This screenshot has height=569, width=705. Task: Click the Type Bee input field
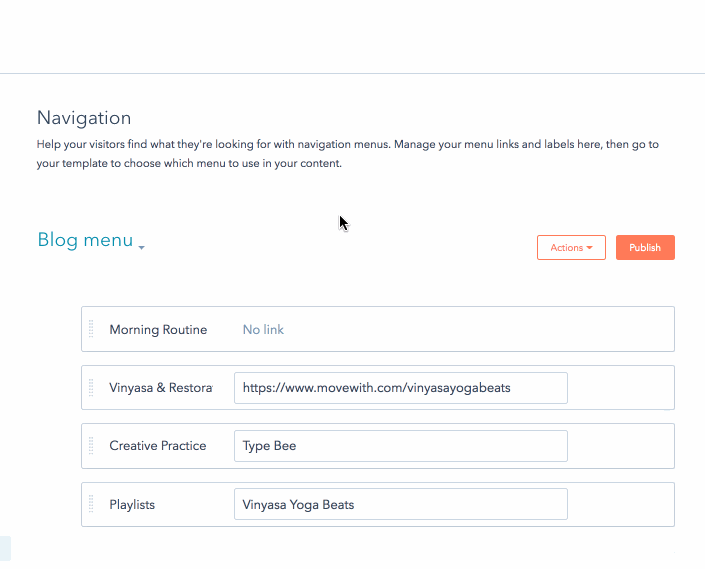[x=400, y=446]
